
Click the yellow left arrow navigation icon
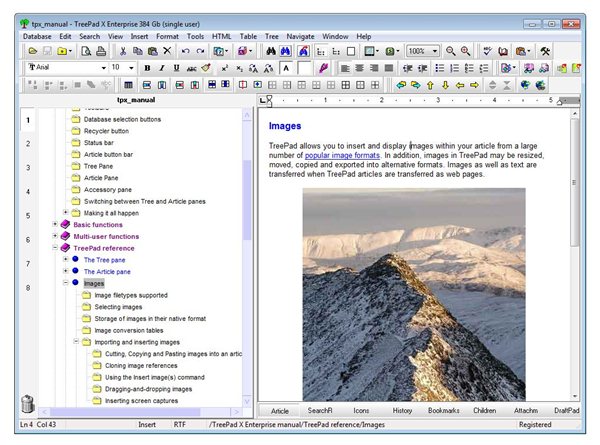click(x=460, y=85)
